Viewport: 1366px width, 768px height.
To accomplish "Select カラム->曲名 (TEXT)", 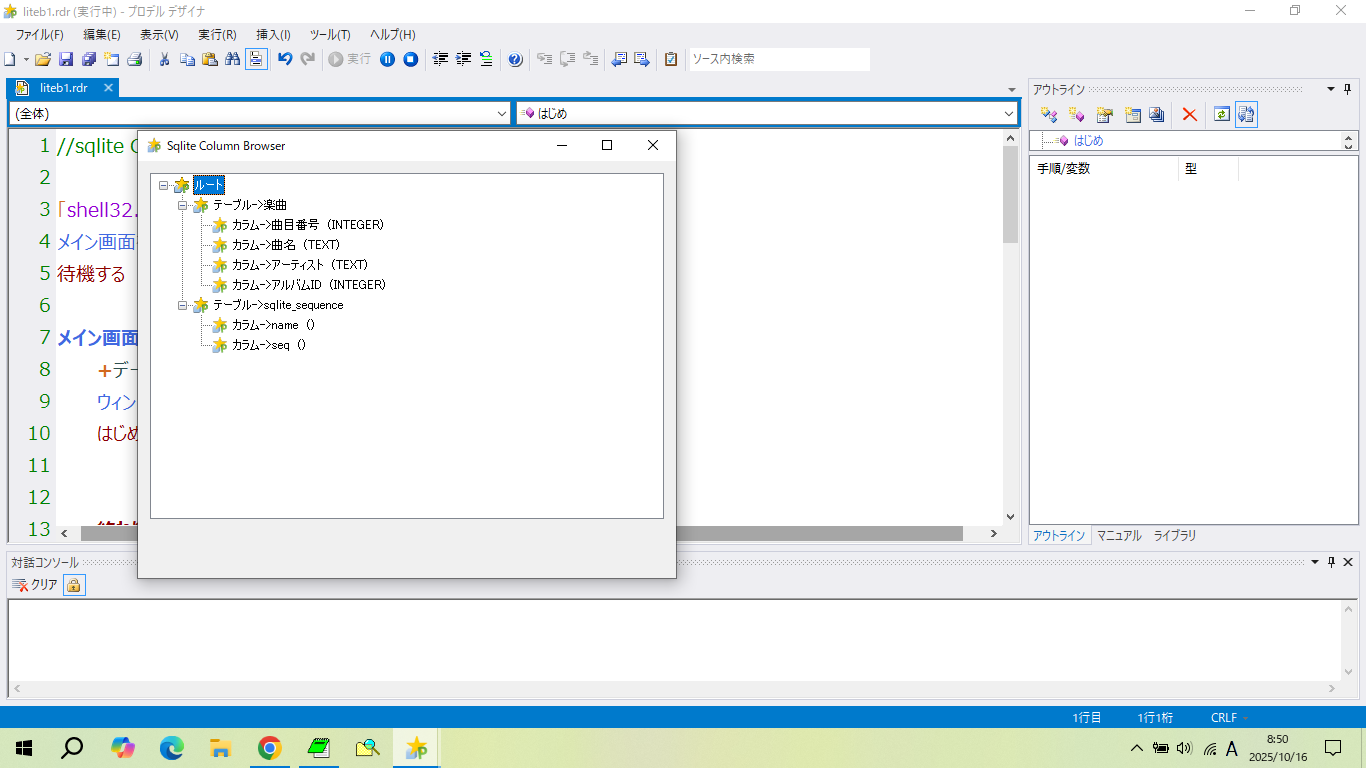I will 287,245.
